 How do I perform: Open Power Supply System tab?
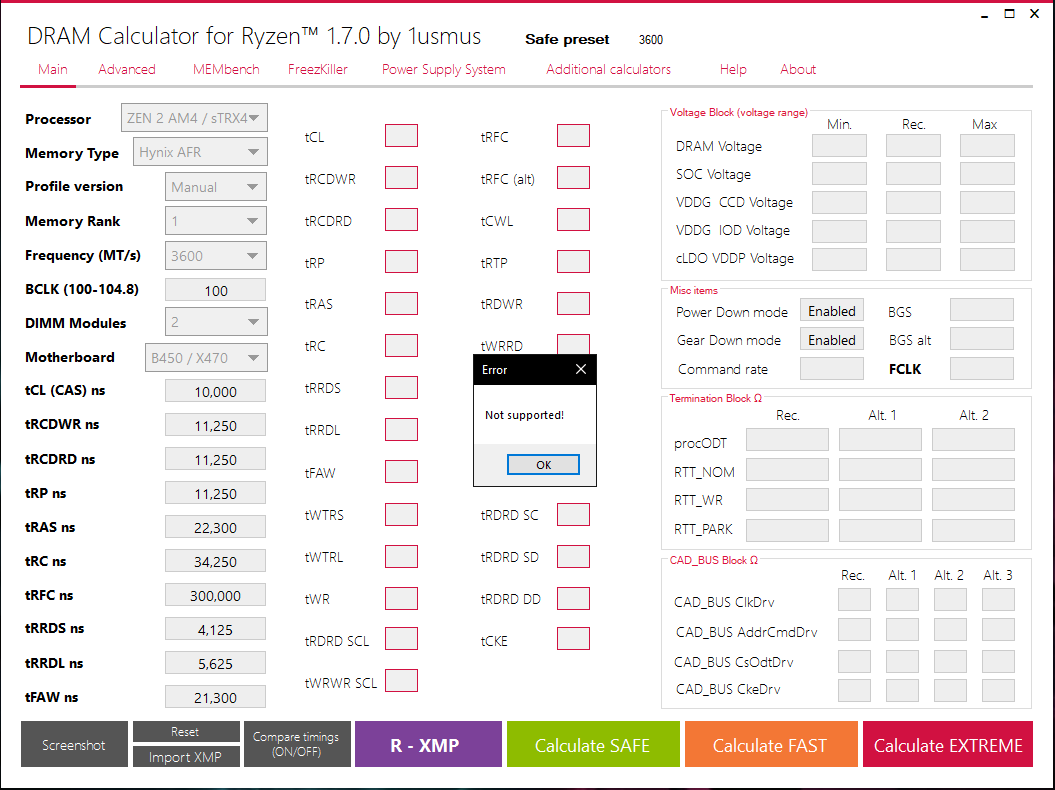pyautogui.click(x=443, y=69)
